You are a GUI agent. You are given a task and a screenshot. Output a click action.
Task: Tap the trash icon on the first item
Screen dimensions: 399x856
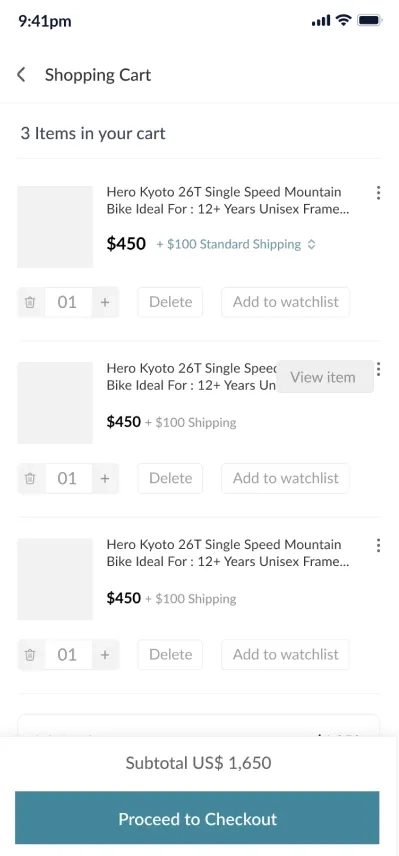coord(31,302)
